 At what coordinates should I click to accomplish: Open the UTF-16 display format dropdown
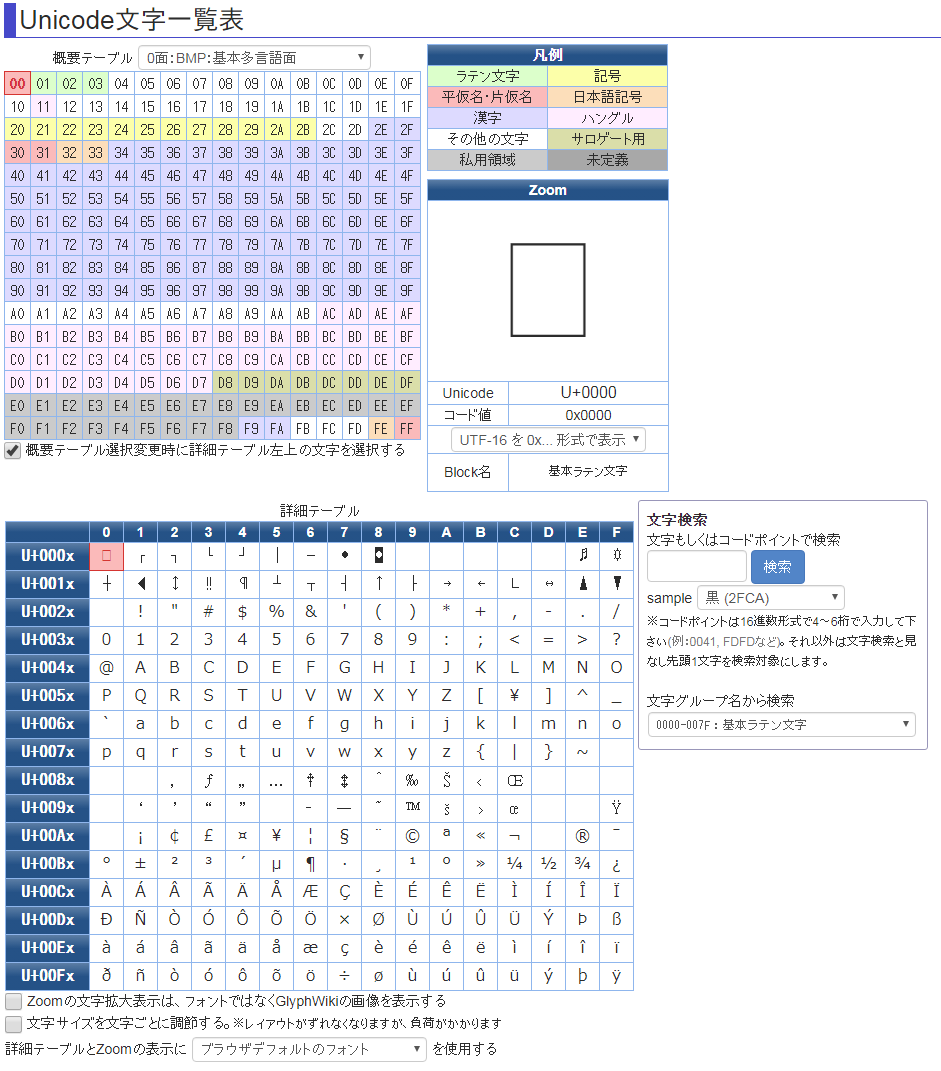point(548,440)
